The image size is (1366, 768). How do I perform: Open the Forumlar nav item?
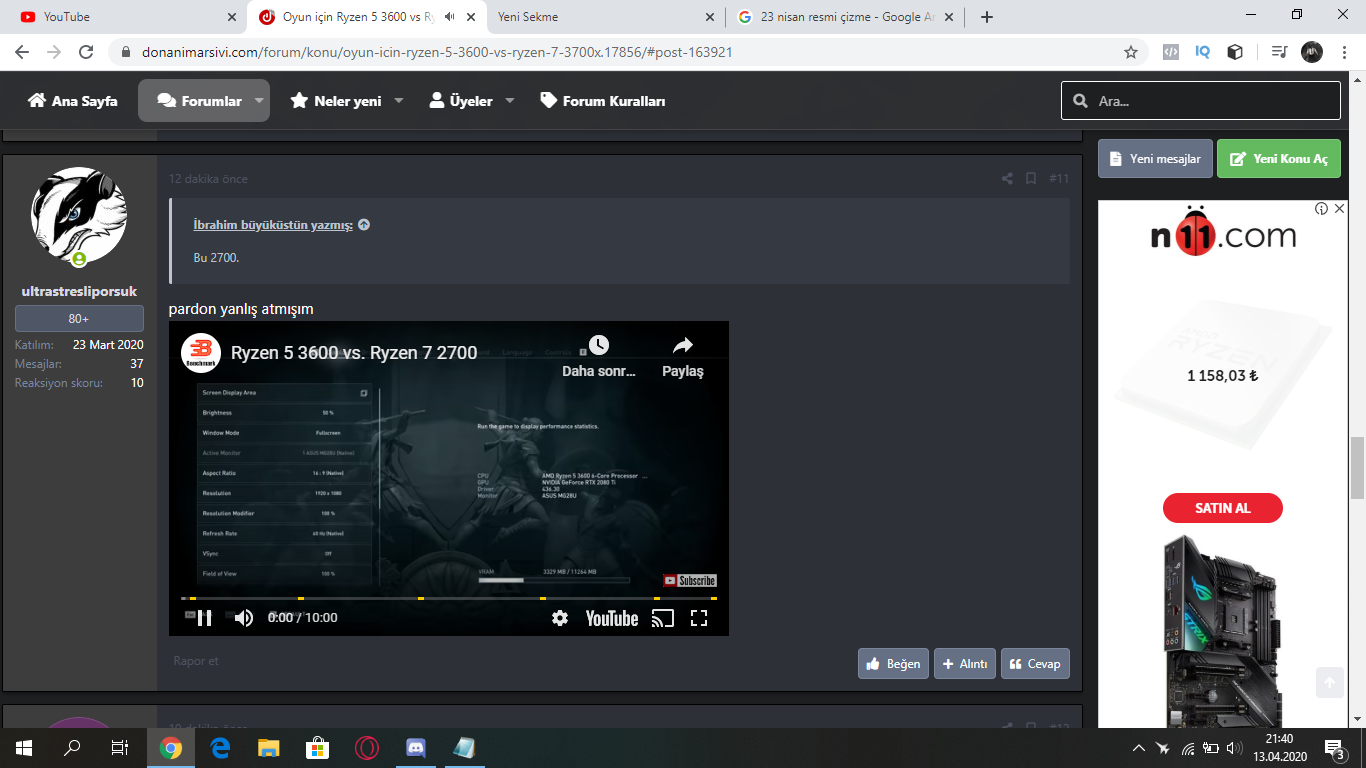coord(200,101)
